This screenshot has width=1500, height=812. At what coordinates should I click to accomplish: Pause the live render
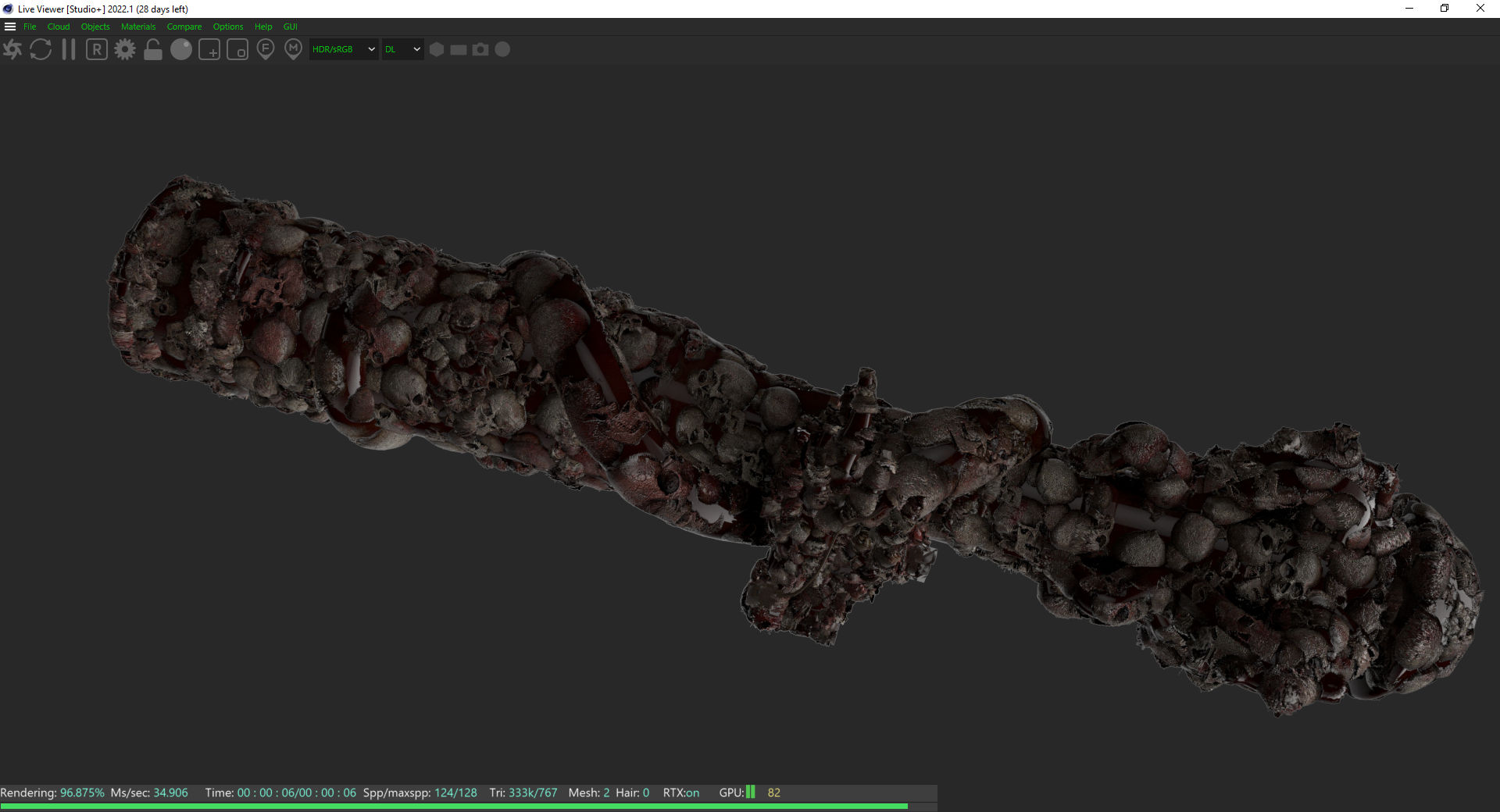pos(69,50)
